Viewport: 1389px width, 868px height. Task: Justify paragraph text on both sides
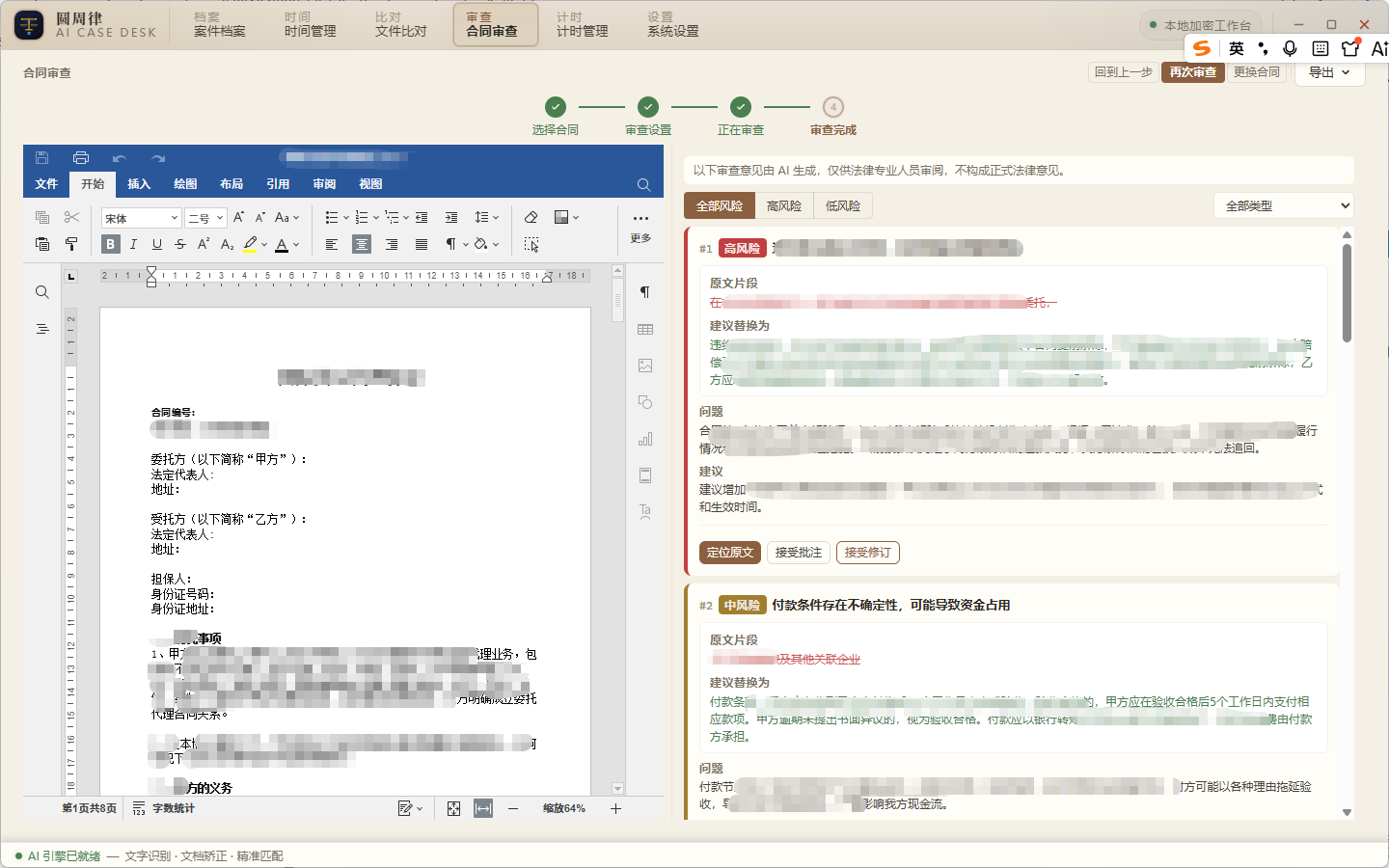(422, 244)
